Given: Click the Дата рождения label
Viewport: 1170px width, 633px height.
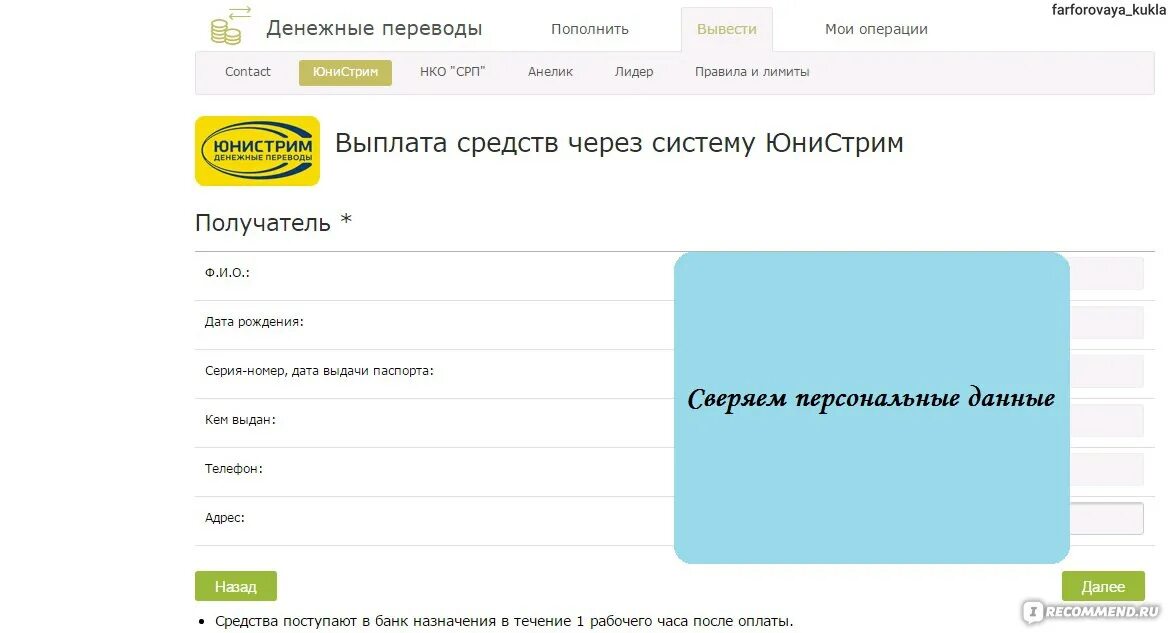Looking at the screenshot, I should (254, 322).
